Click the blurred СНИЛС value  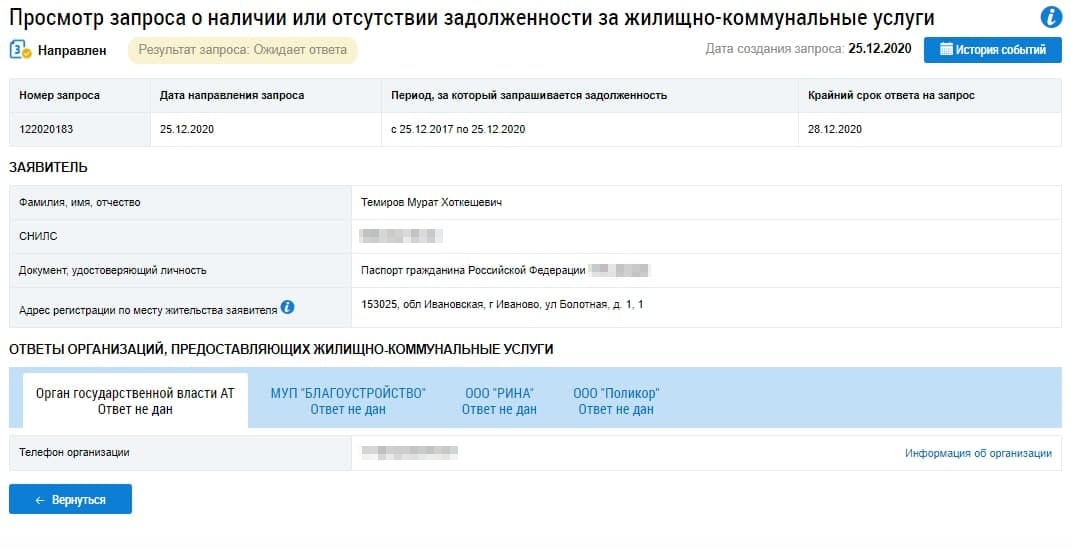401,236
